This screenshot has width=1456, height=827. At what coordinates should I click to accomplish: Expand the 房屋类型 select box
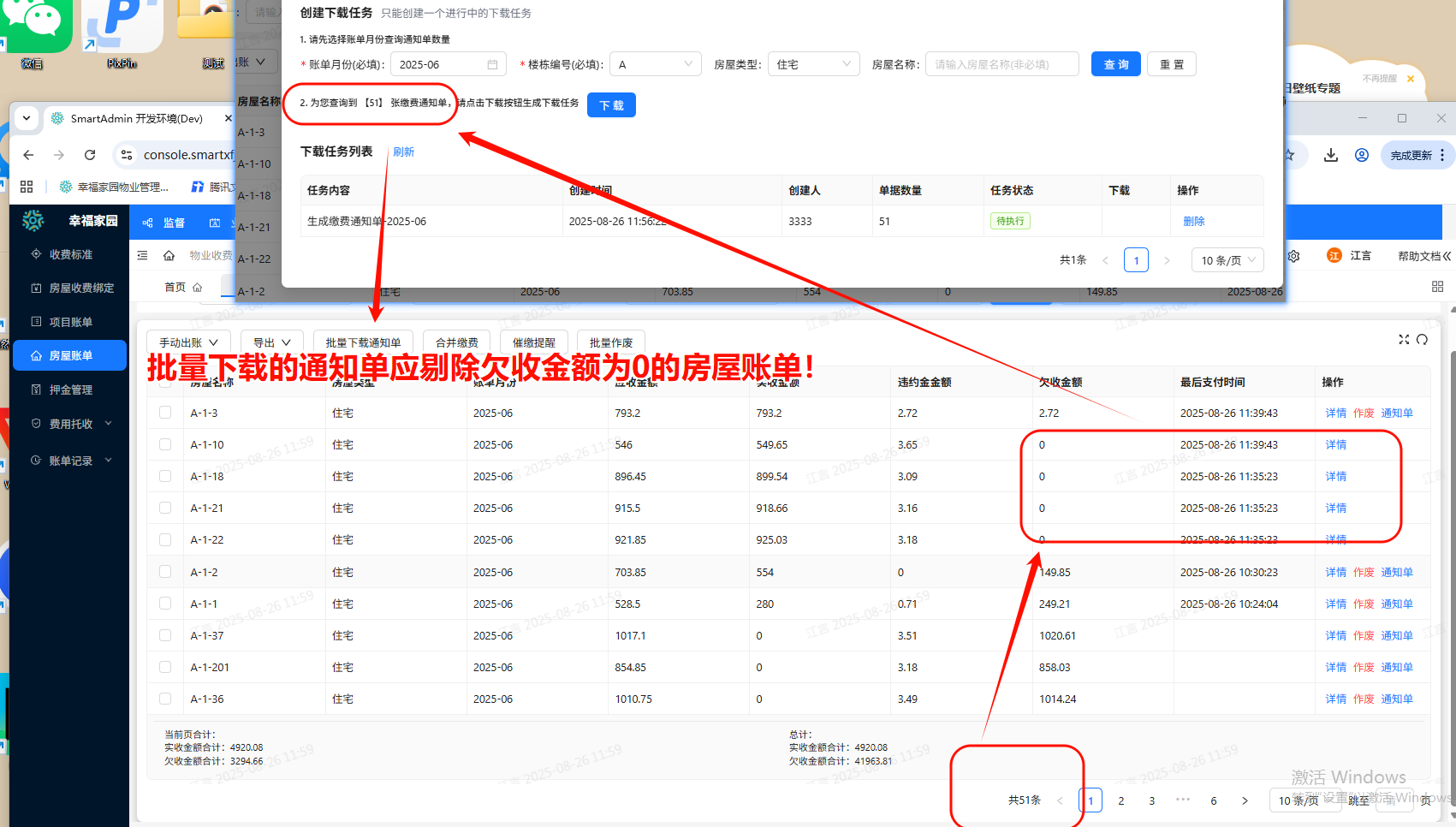(813, 64)
